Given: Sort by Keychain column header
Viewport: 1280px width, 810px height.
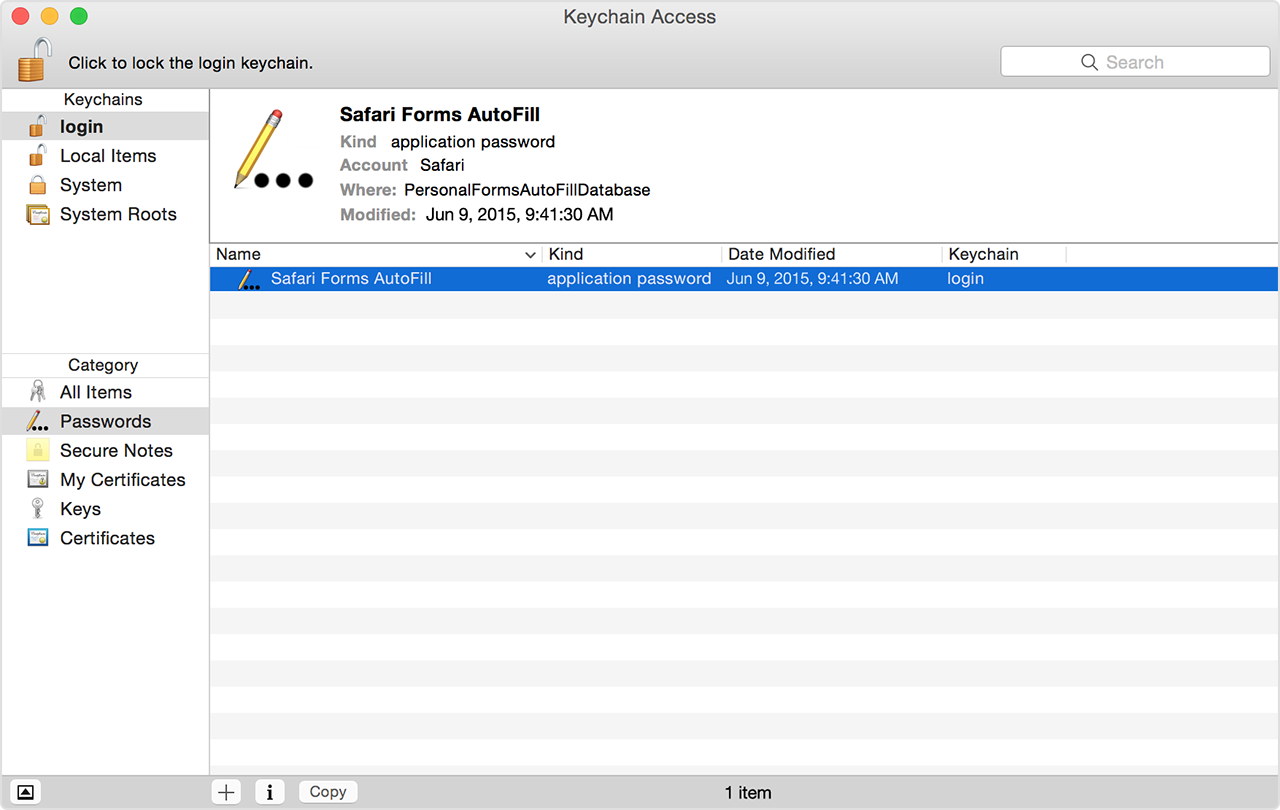Looking at the screenshot, I should coord(1004,254).
